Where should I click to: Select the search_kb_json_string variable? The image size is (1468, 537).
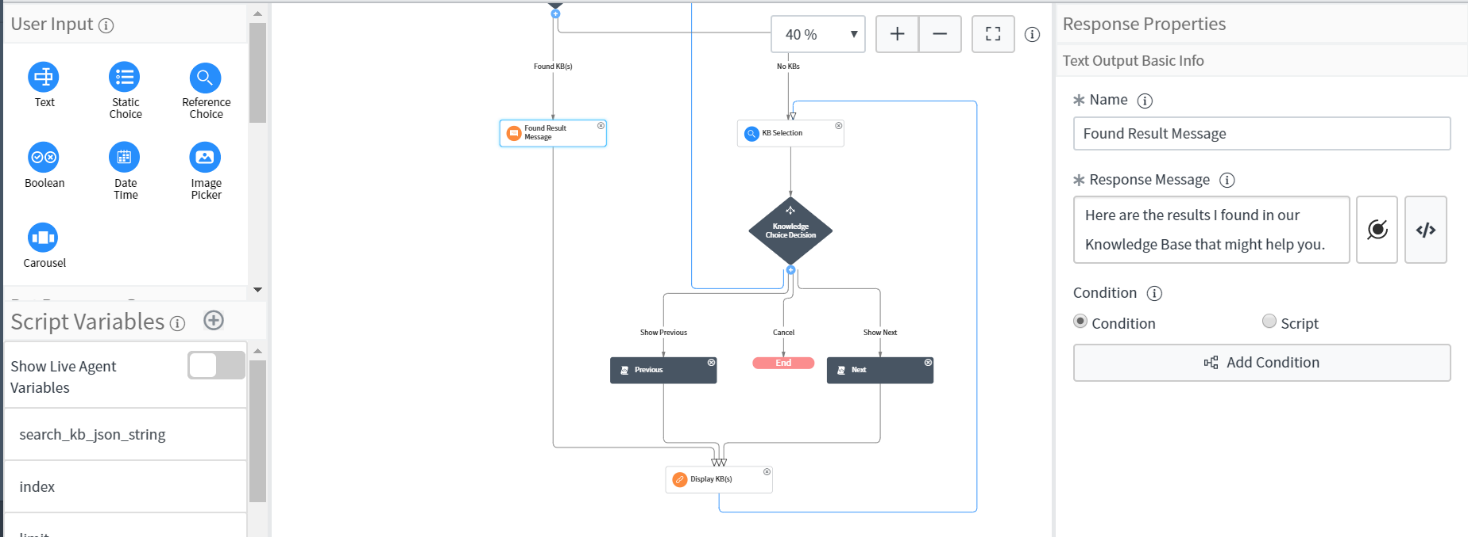[126, 434]
